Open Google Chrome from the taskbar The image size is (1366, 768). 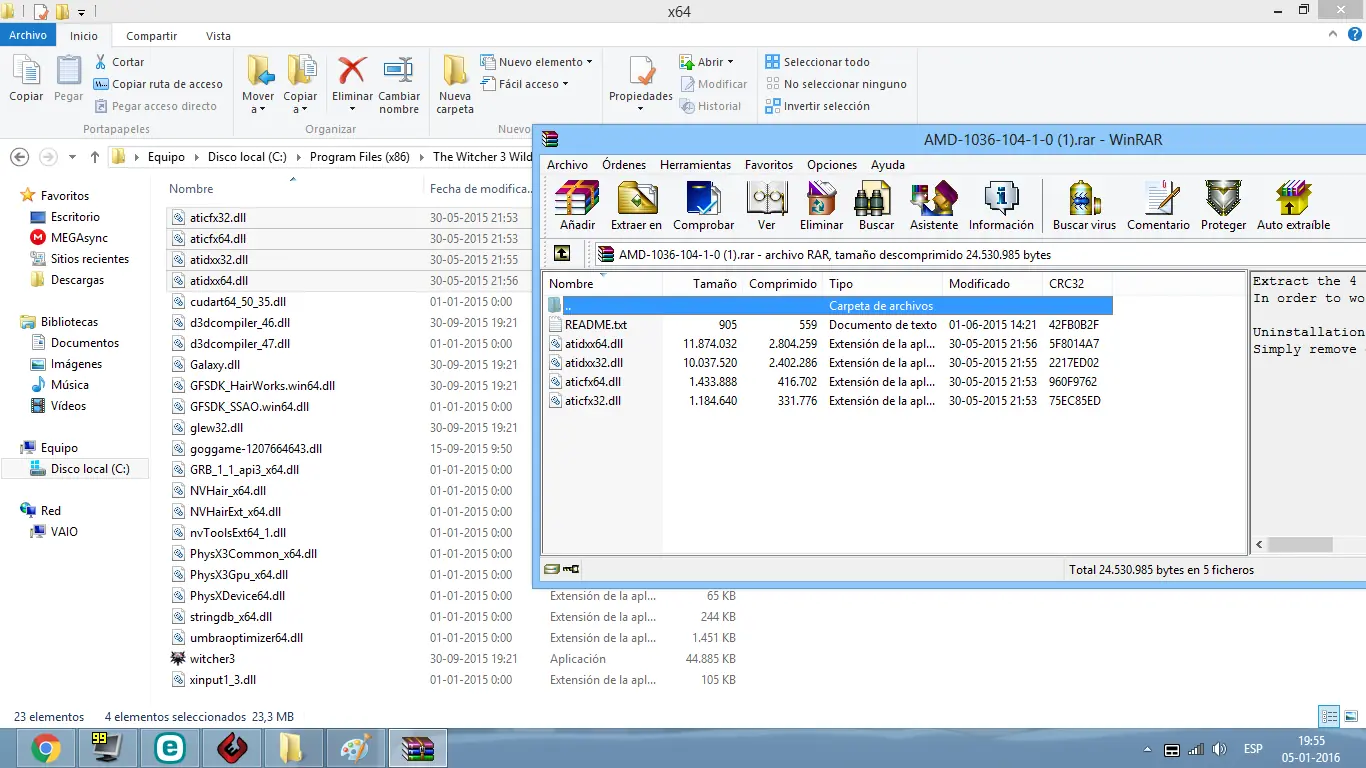[x=46, y=748]
